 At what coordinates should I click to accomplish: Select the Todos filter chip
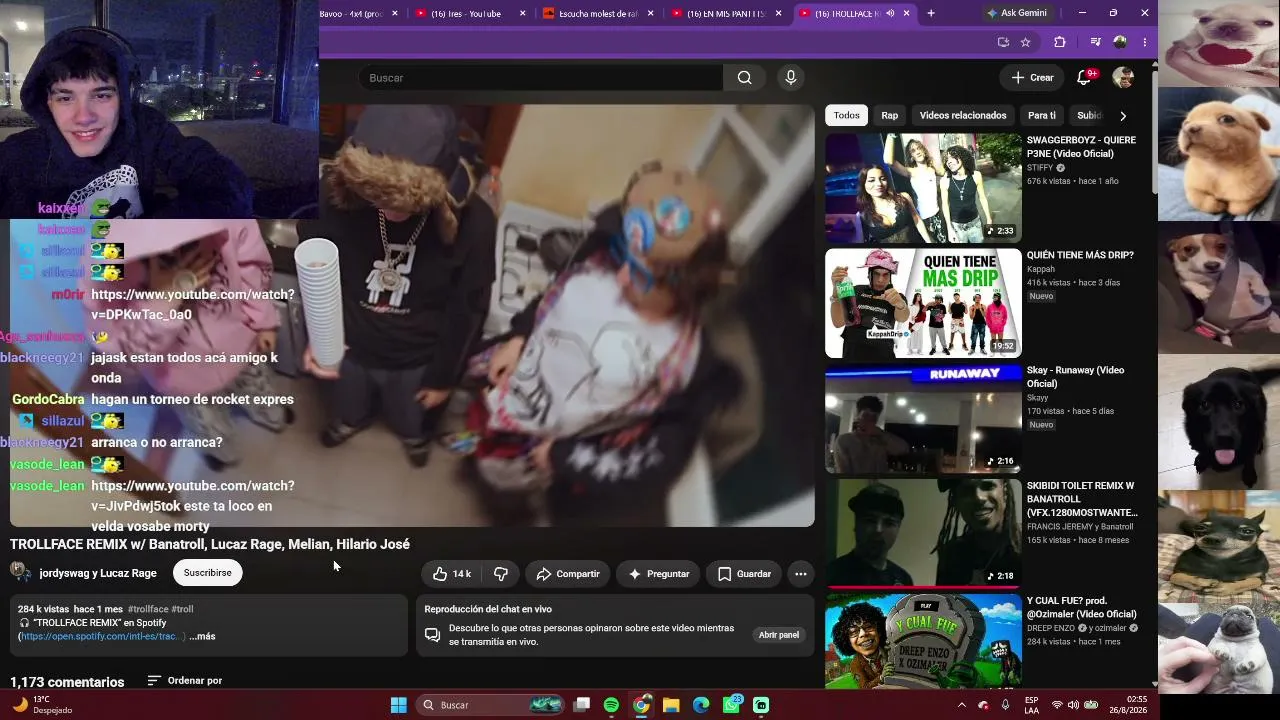[846, 116]
